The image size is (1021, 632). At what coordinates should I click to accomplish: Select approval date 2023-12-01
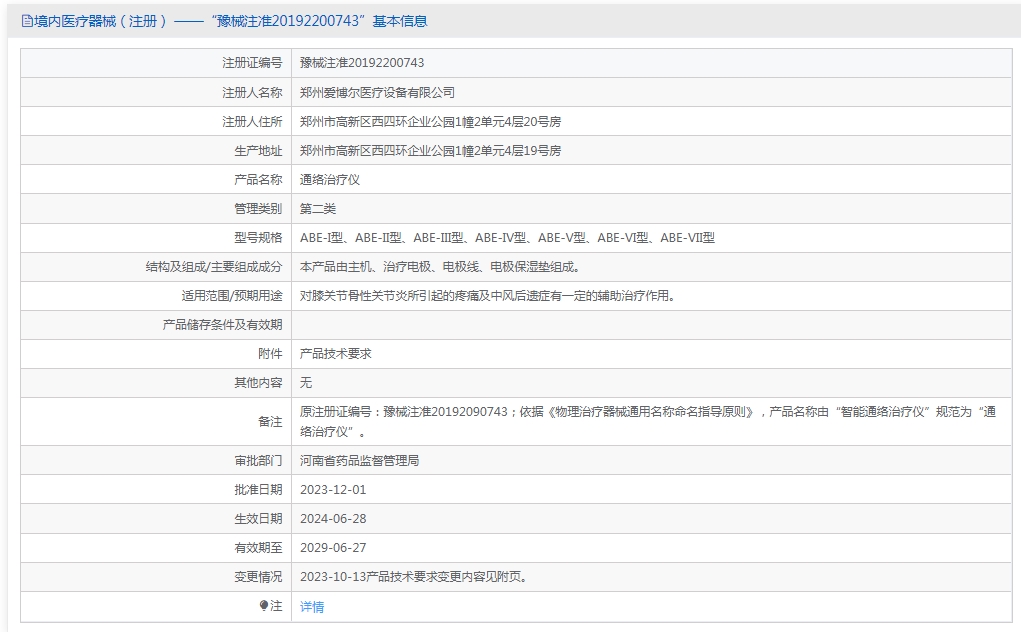pyautogui.click(x=333, y=490)
